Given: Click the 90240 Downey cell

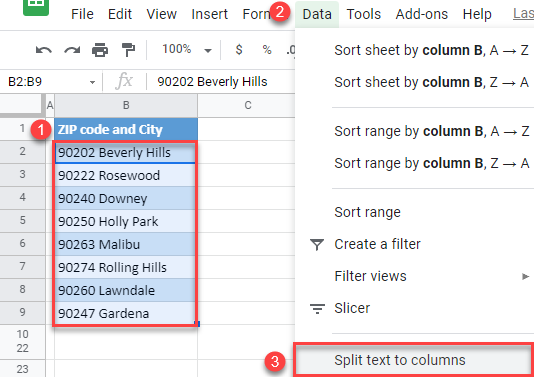Looking at the screenshot, I should (x=125, y=198).
